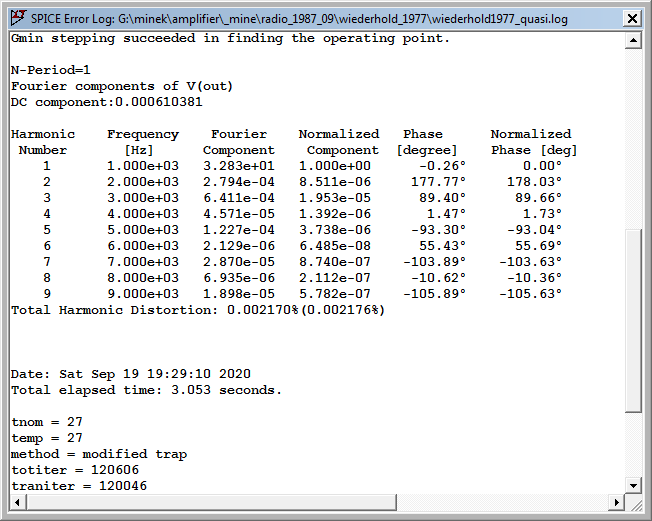Close the SPICE Error Log window

pyautogui.click(x=632, y=19)
